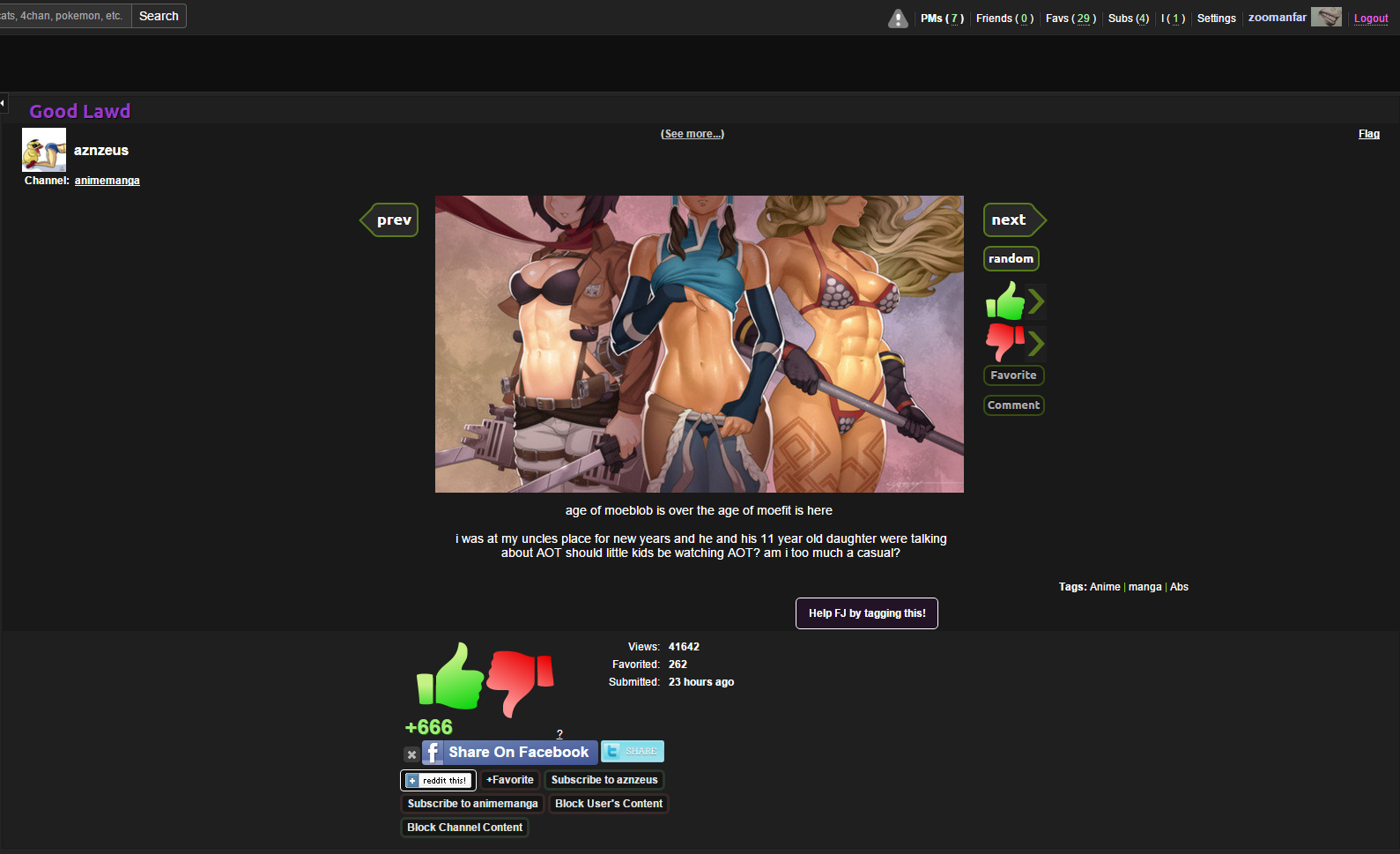Open Settings in the top menu
Screen dimensions: 1400x854
point(1216,19)
